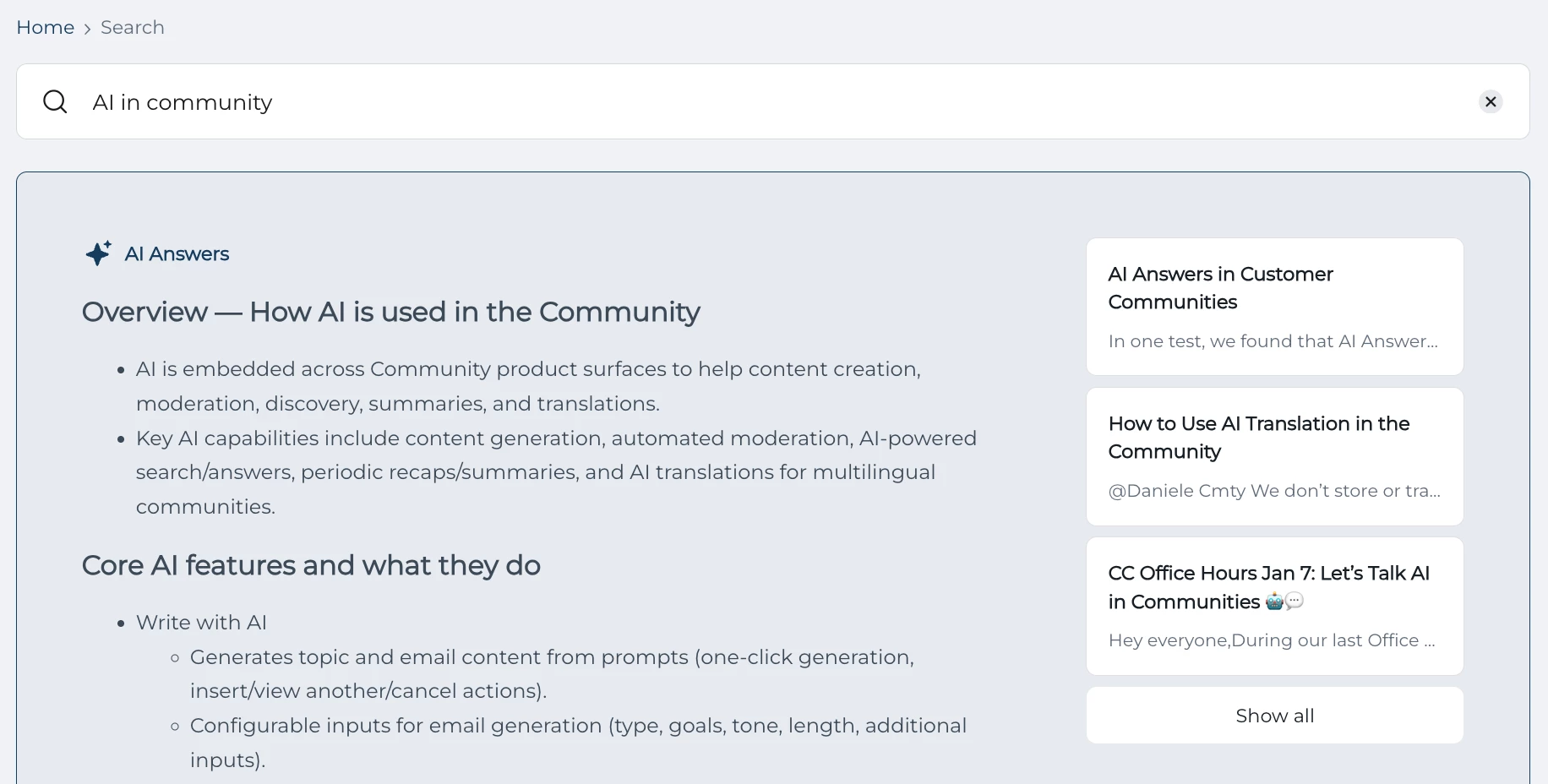Click the 'Write with AI' bullet item
The image size is (1548, 784).
(201, 623)
